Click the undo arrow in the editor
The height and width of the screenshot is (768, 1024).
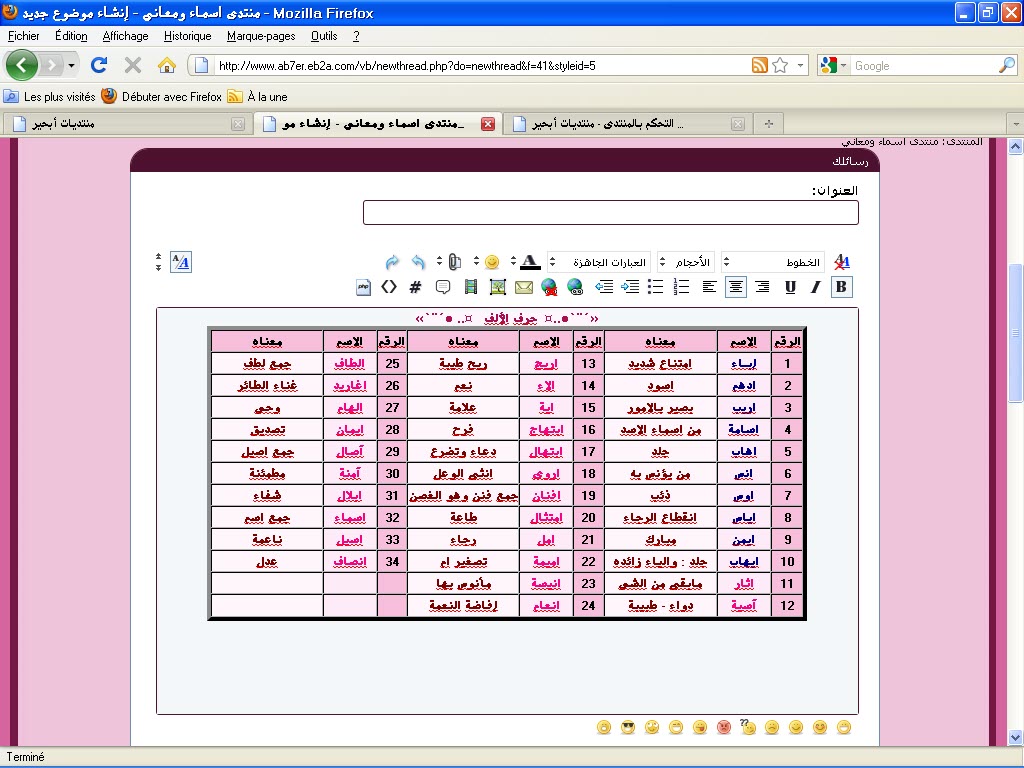[418, 262]
